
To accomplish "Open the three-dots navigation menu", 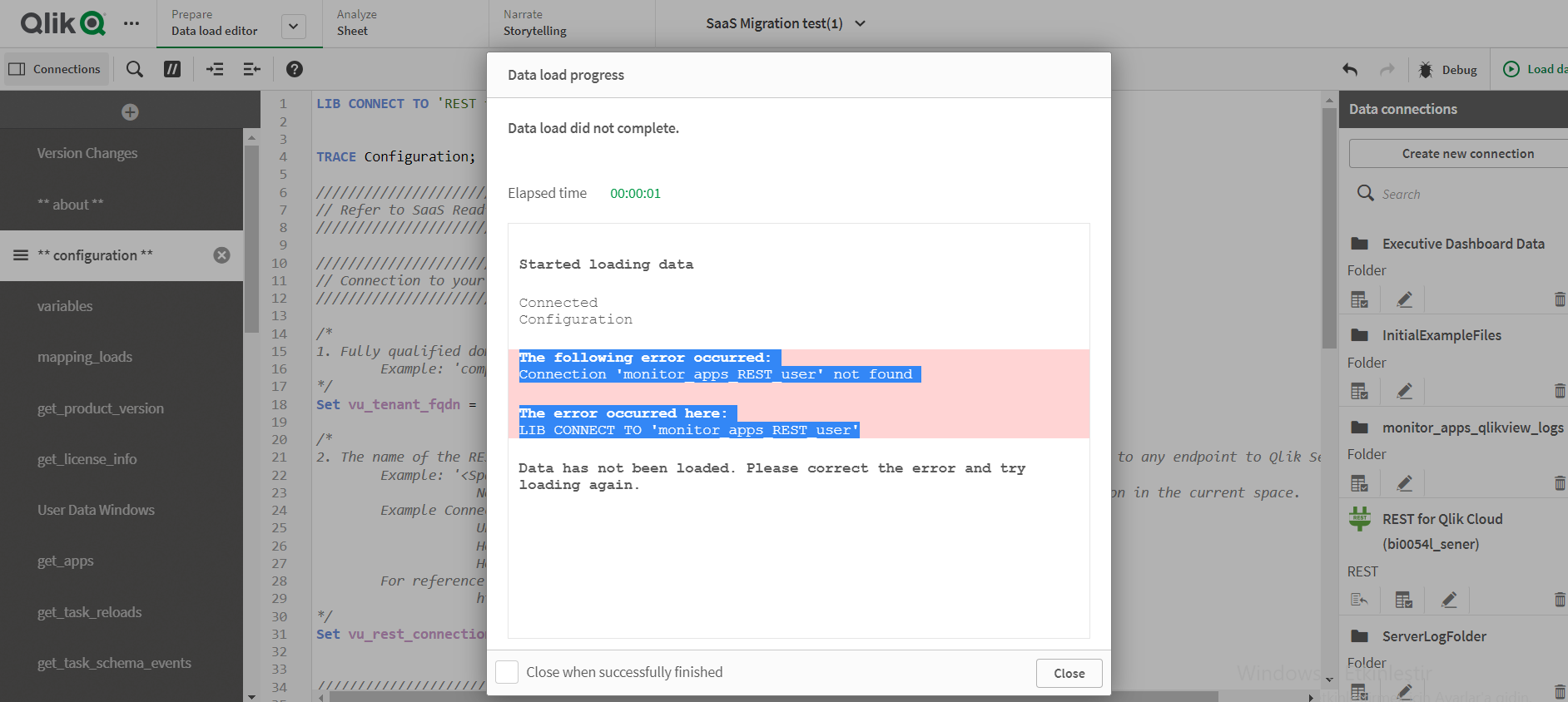I will (131, 23).
